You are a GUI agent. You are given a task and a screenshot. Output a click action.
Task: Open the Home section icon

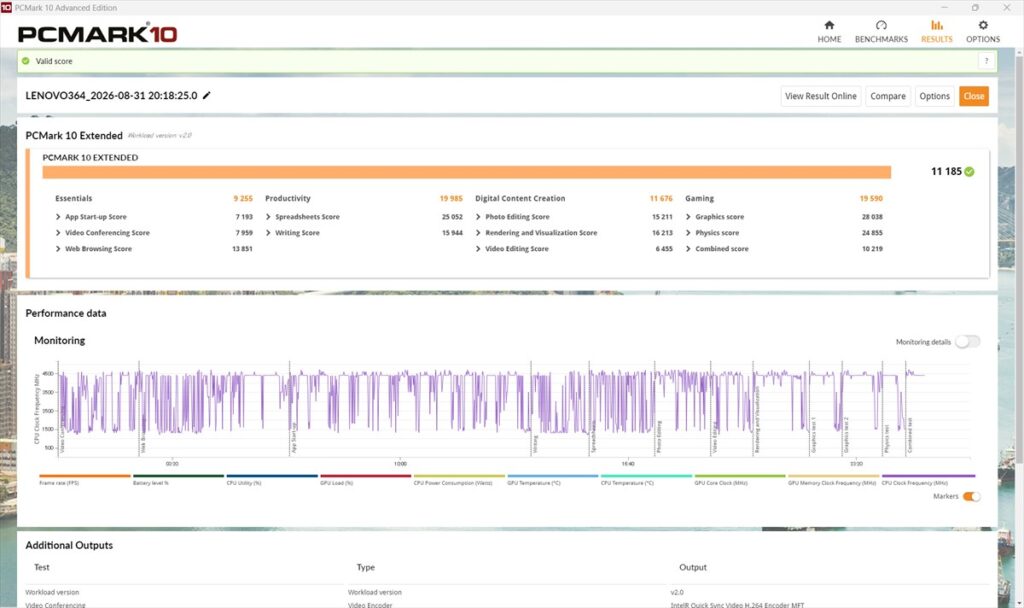(x=829, y=25)
